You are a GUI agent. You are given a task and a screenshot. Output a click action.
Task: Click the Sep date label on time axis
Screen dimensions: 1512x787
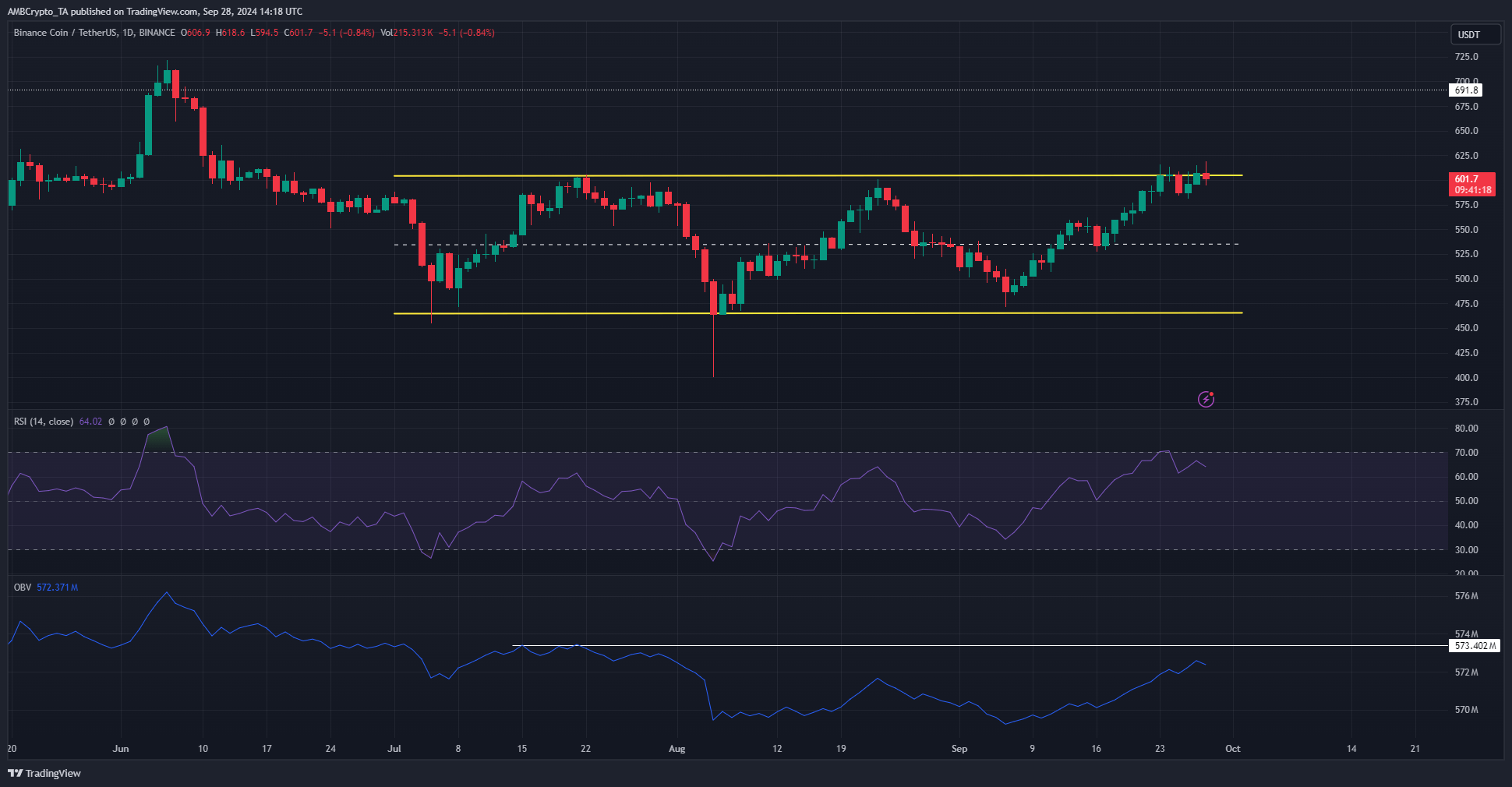(959, 749)
